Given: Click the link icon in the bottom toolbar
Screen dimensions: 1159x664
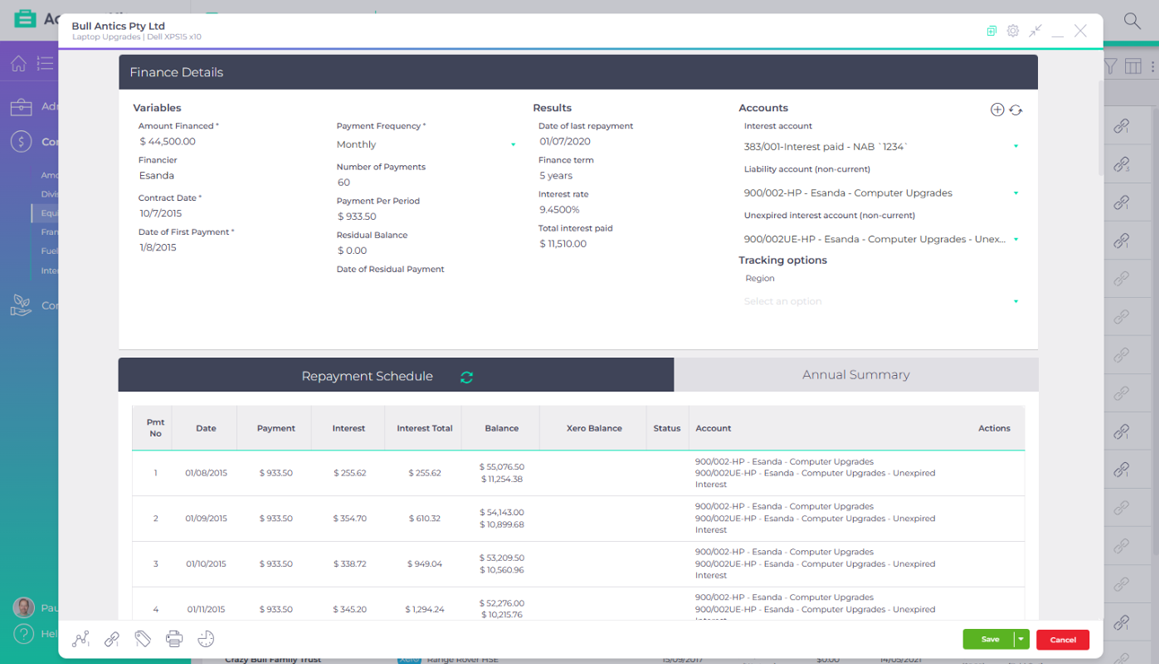Looking at the screenshot, I should click(111, 638).
